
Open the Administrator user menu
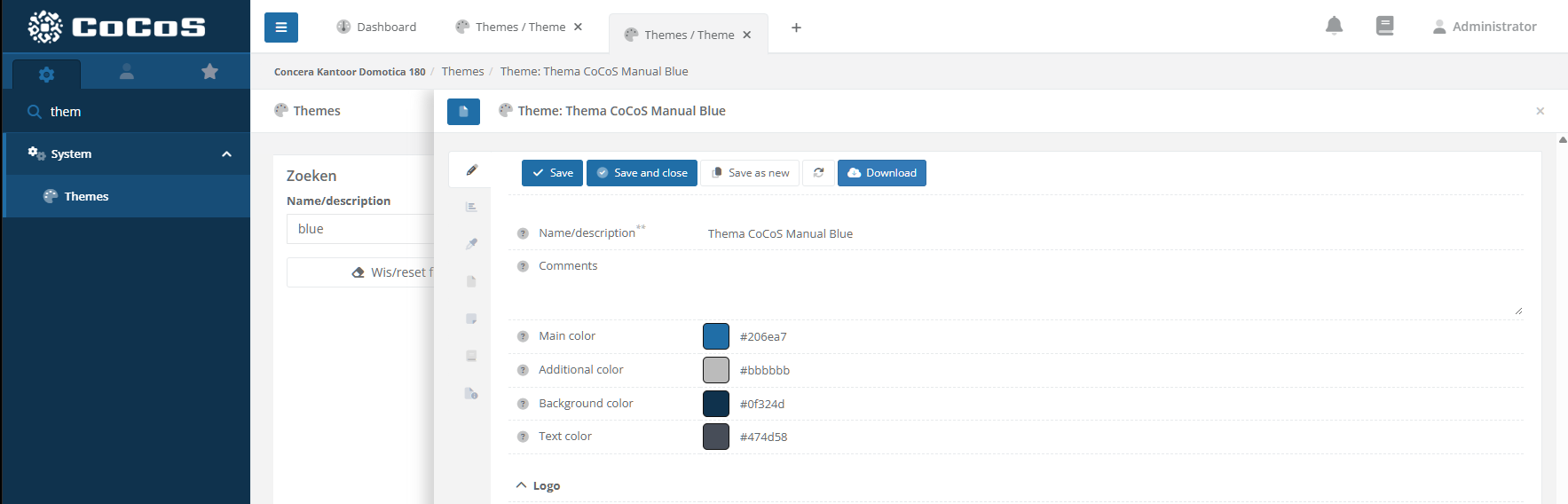(1485, 27)
